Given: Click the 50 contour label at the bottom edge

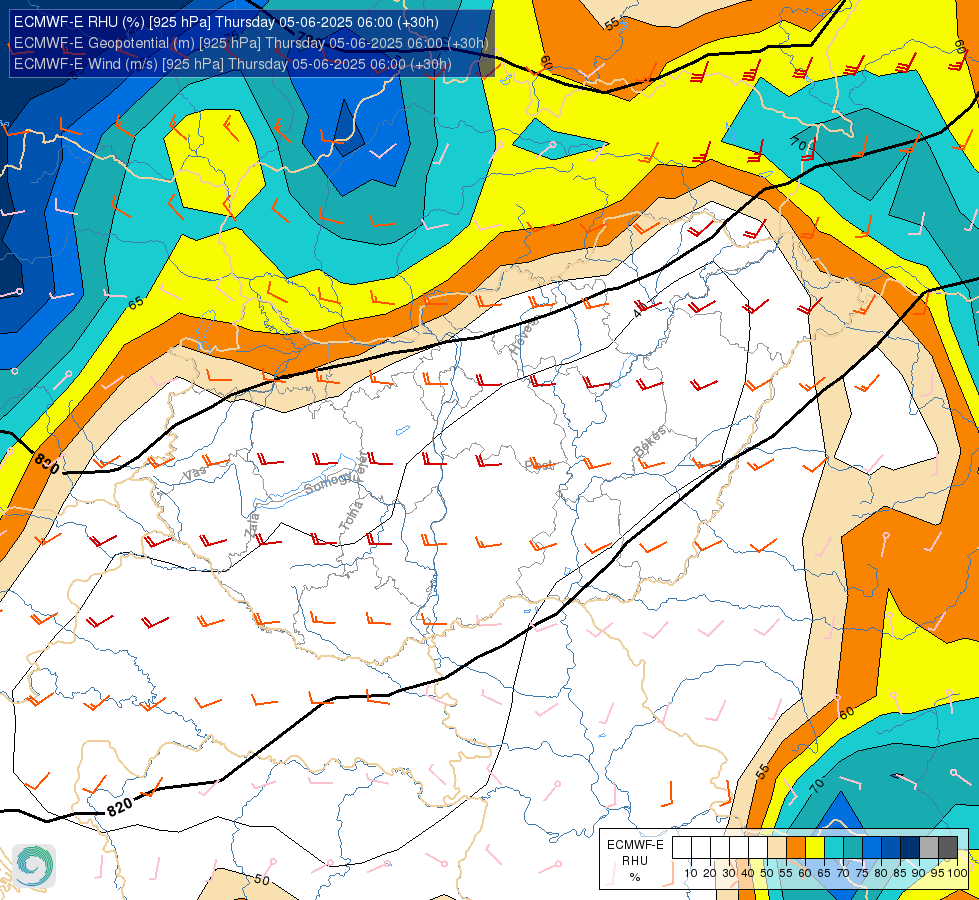Looking at the screenshot, I should tap(262, 879).
